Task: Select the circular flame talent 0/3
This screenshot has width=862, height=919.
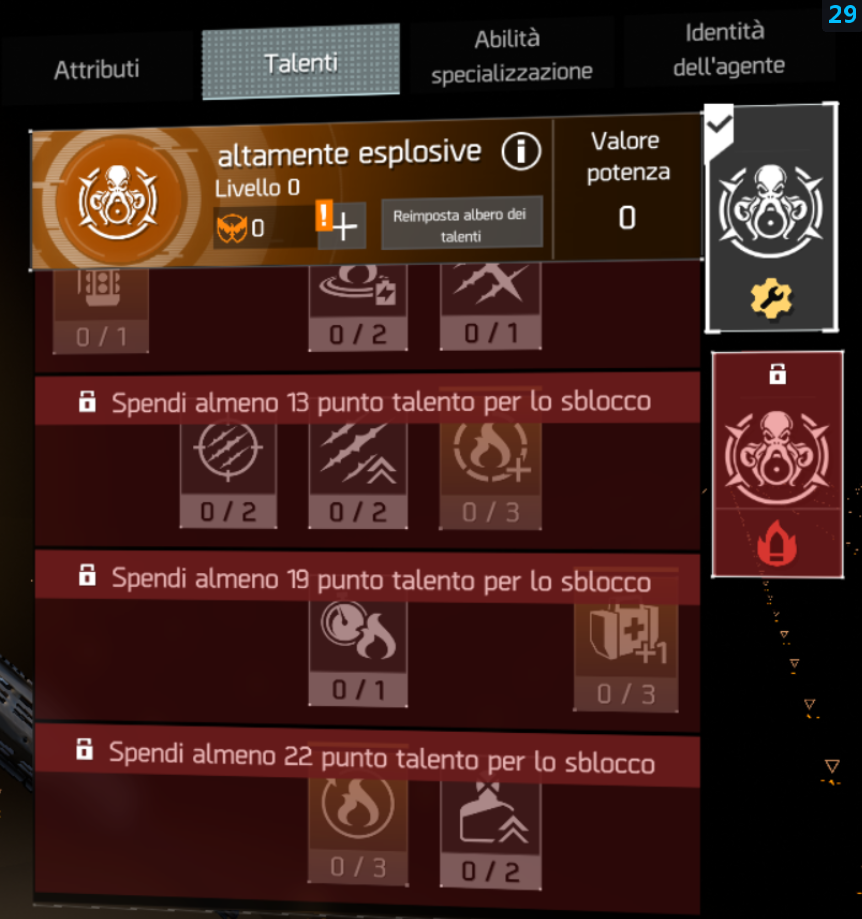Action: (x=358, y=830)
